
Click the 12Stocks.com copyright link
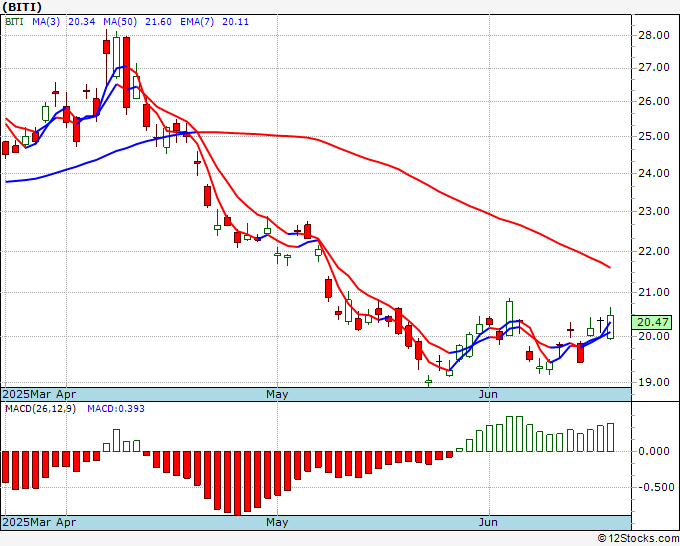639,539
